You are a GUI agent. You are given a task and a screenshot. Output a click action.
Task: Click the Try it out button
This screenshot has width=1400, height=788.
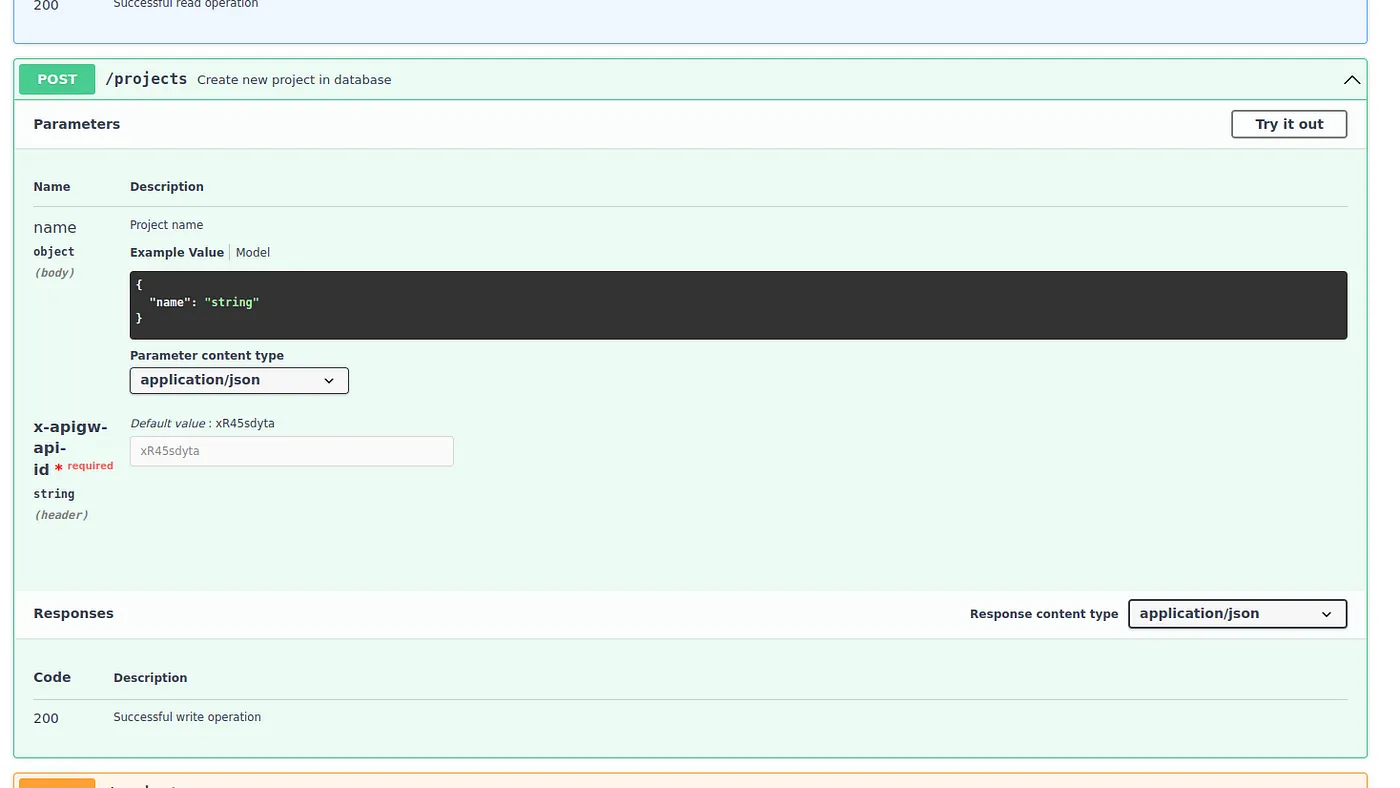coord(1289,124)
